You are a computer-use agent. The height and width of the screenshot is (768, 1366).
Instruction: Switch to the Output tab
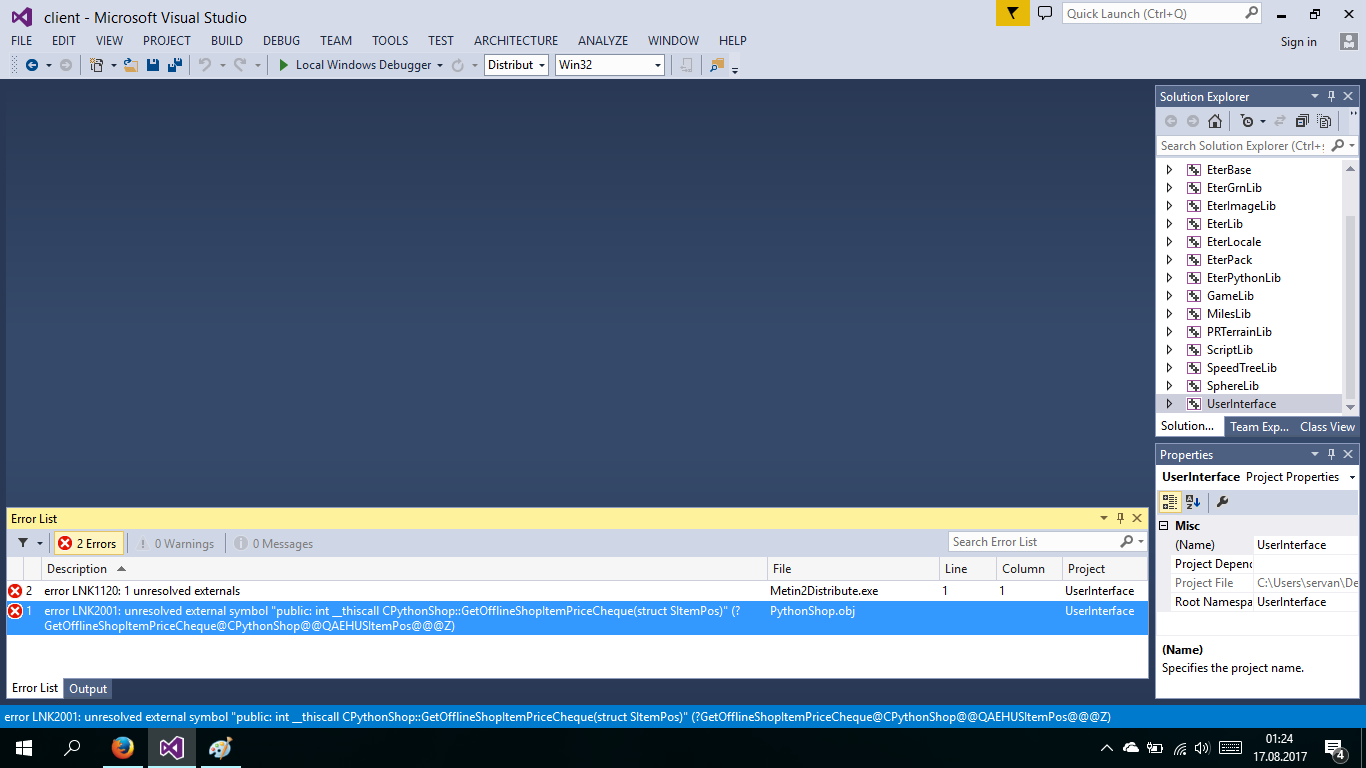(x=88, y=689)
